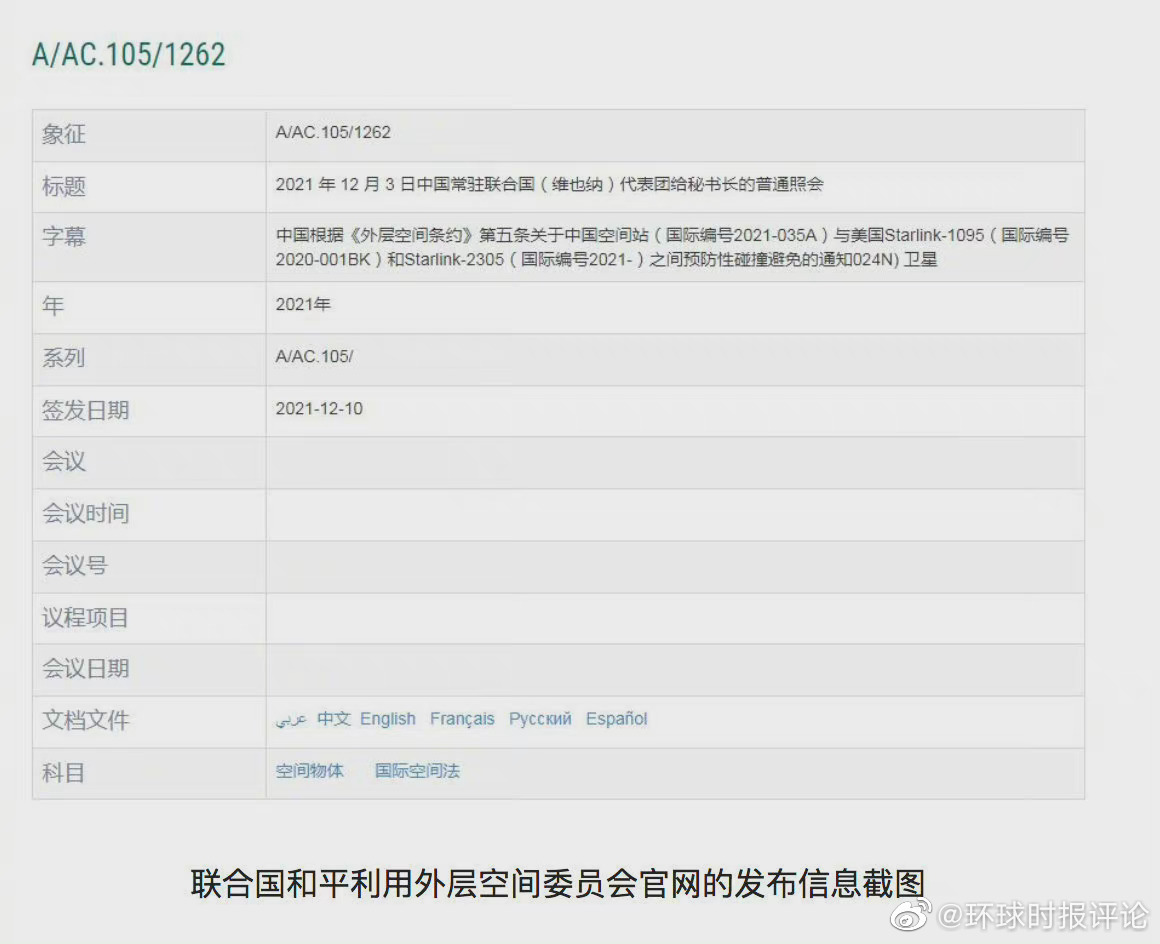This screenshot has height=944, width=1160.
Task: Open the English document file link
Action: [x=388, y=719]
